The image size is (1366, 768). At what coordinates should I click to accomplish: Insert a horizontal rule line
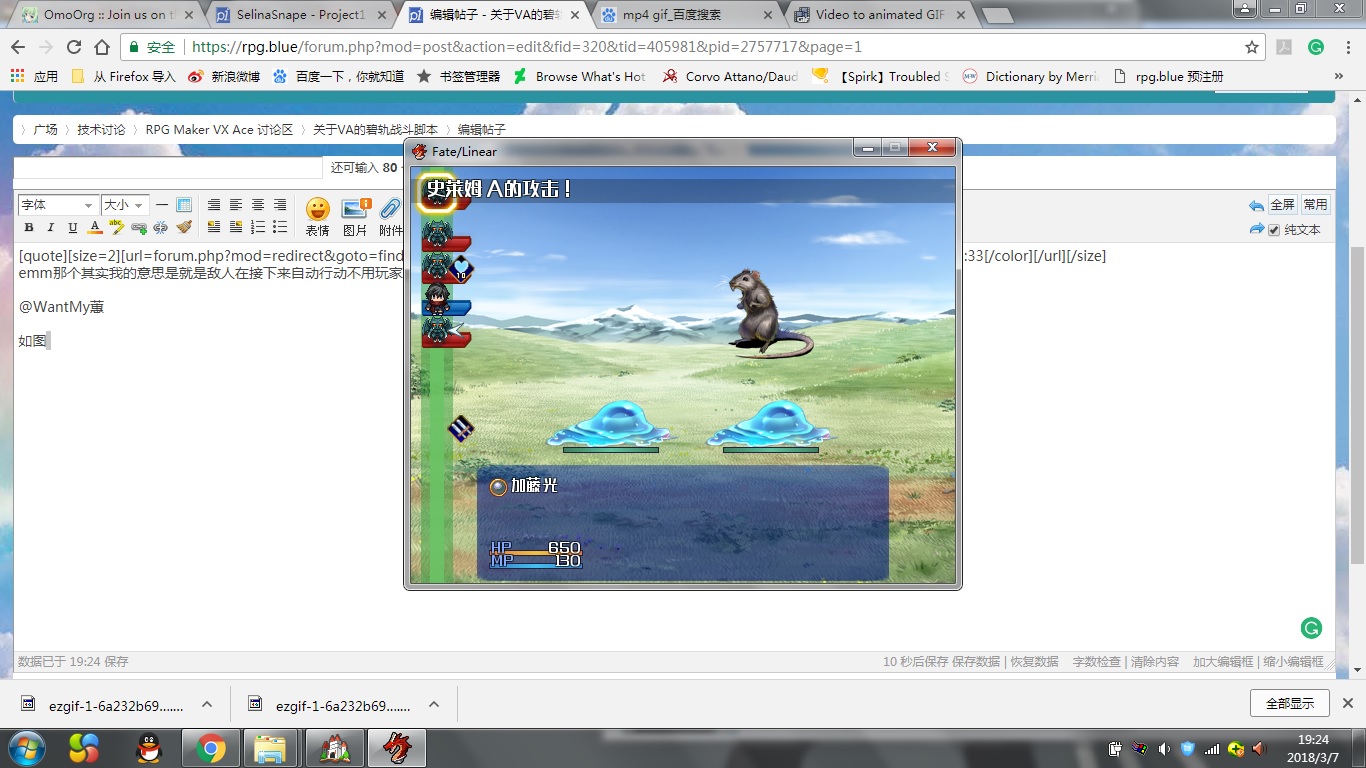pos(162,205)
